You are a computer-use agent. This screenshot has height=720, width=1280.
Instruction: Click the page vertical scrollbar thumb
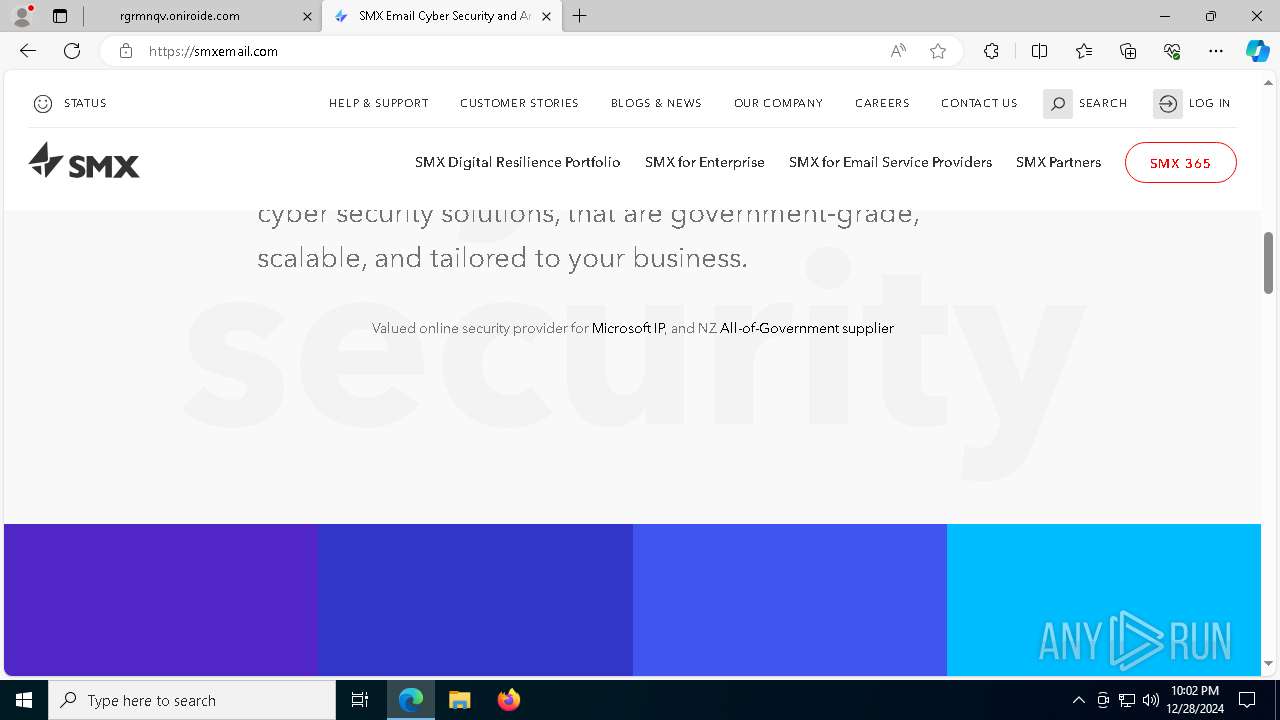coord(1269,262)
